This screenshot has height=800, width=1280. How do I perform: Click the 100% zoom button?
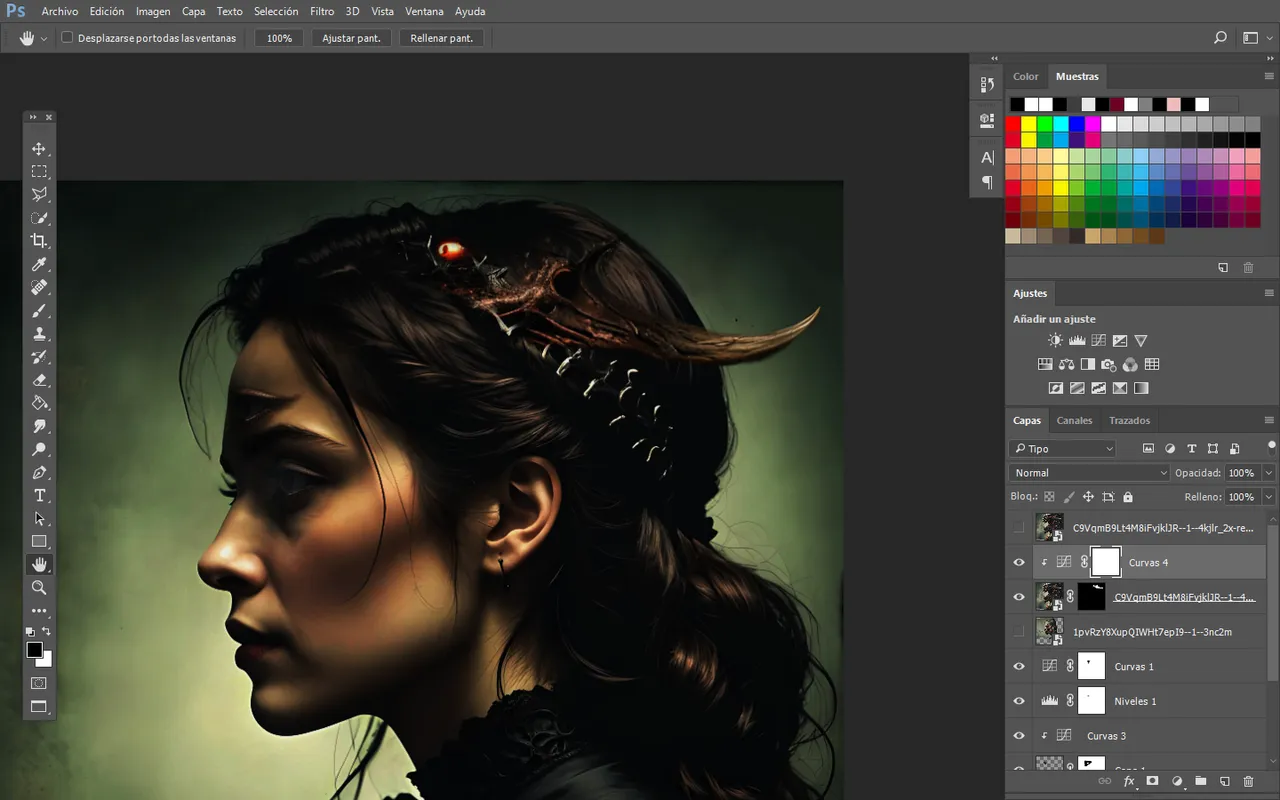(279, 38)
